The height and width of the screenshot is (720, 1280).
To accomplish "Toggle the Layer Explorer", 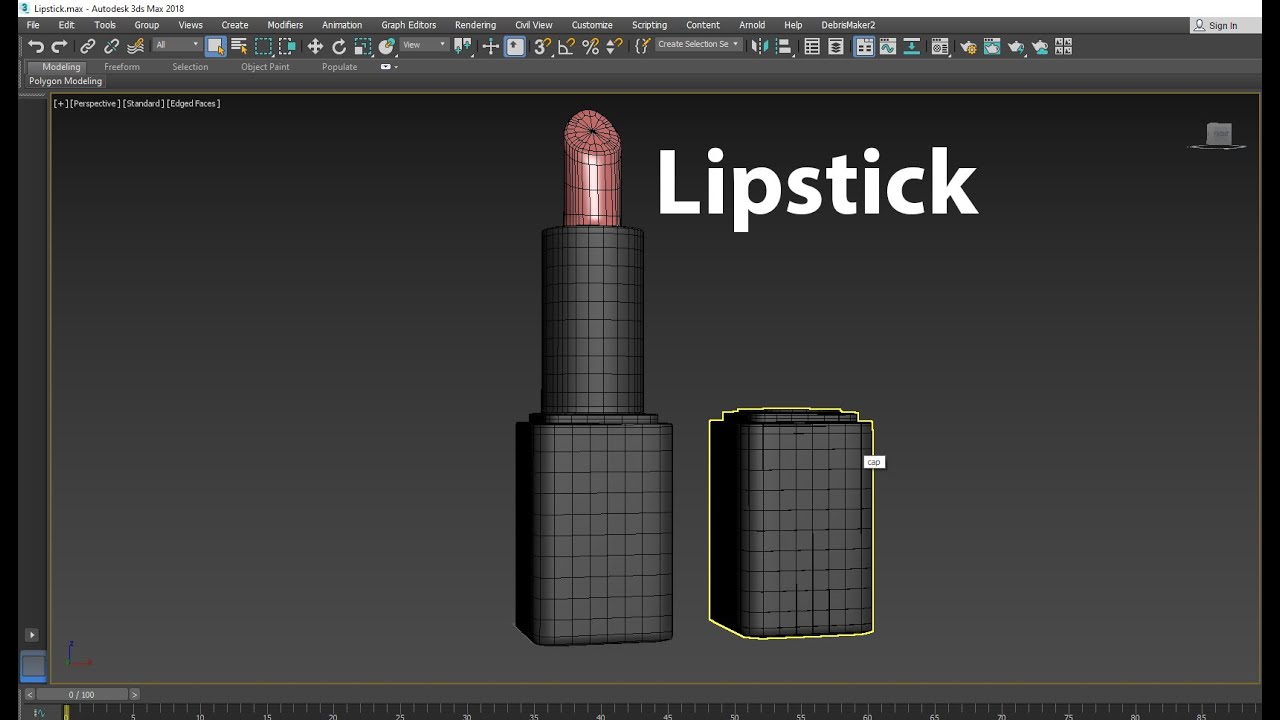I will [836, 46].
